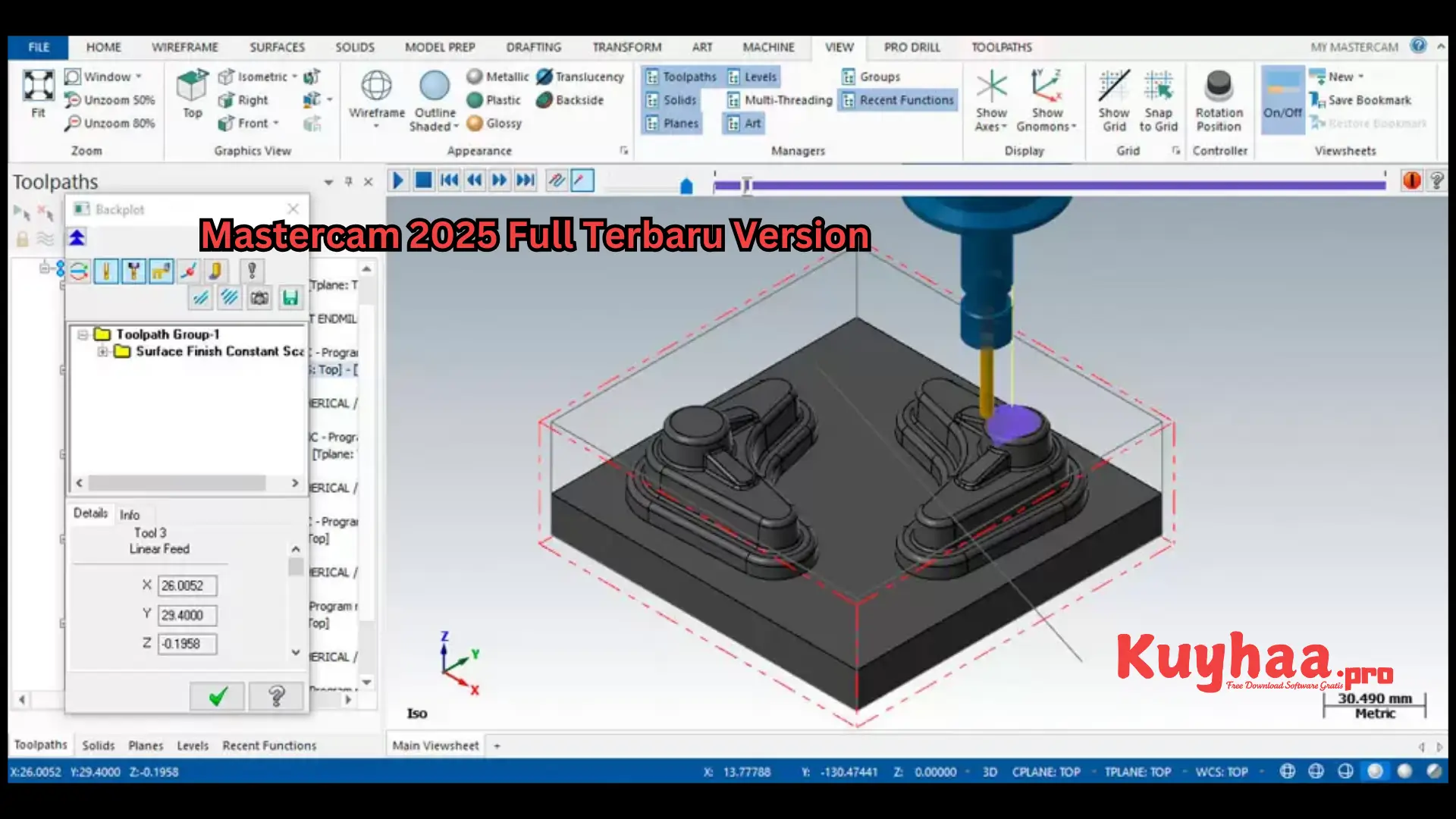Click Save Bookmark button
1456x819 pixels.
(1361, 100)
